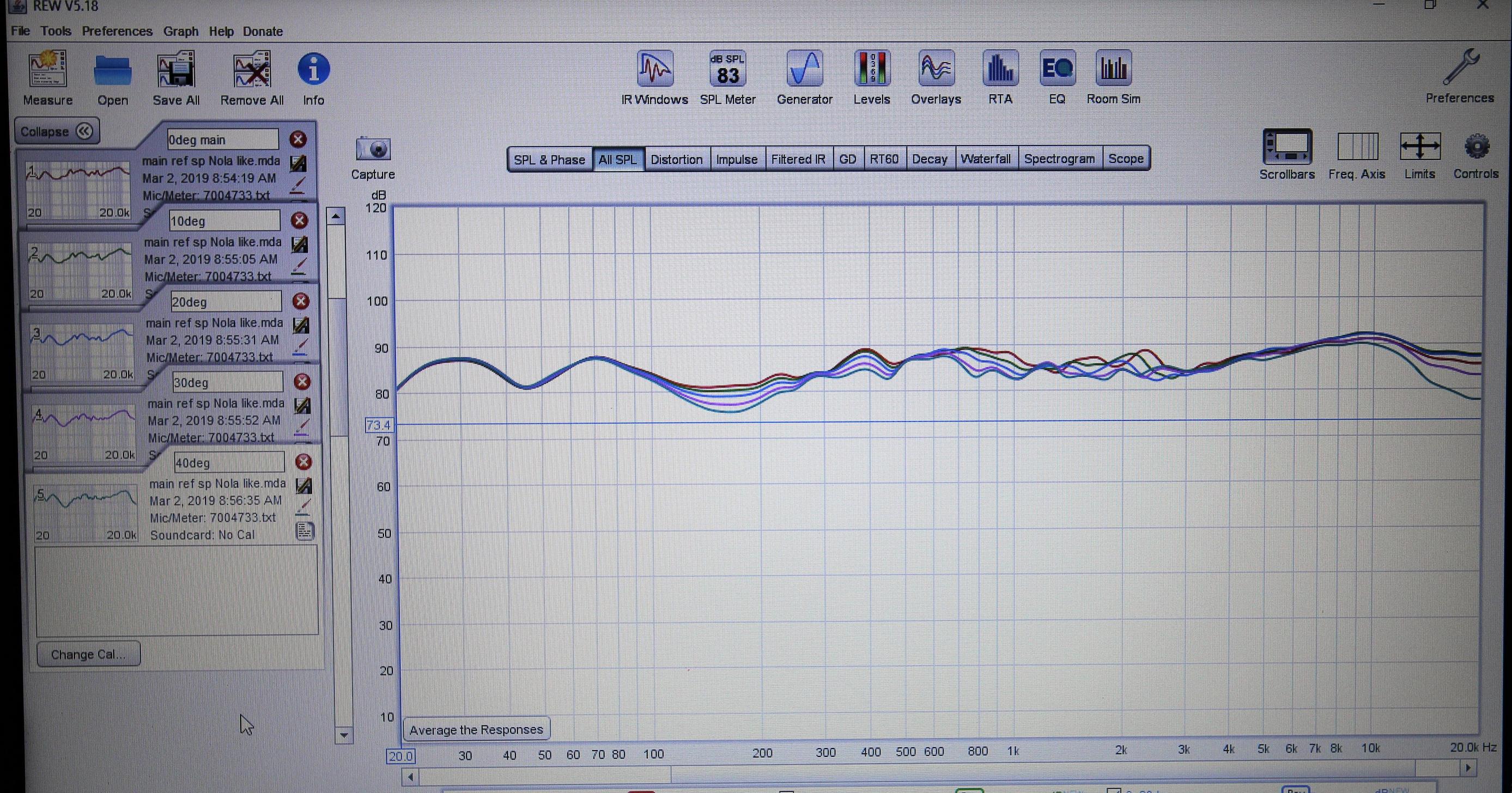Save the 20deg measurement via its disk icon
The image size is (1512, 793).
[302, 325]
